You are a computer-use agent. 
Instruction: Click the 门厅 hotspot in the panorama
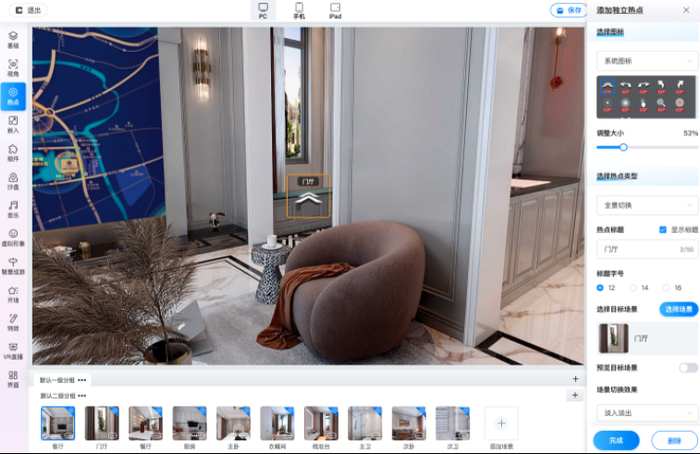point(308,196)
